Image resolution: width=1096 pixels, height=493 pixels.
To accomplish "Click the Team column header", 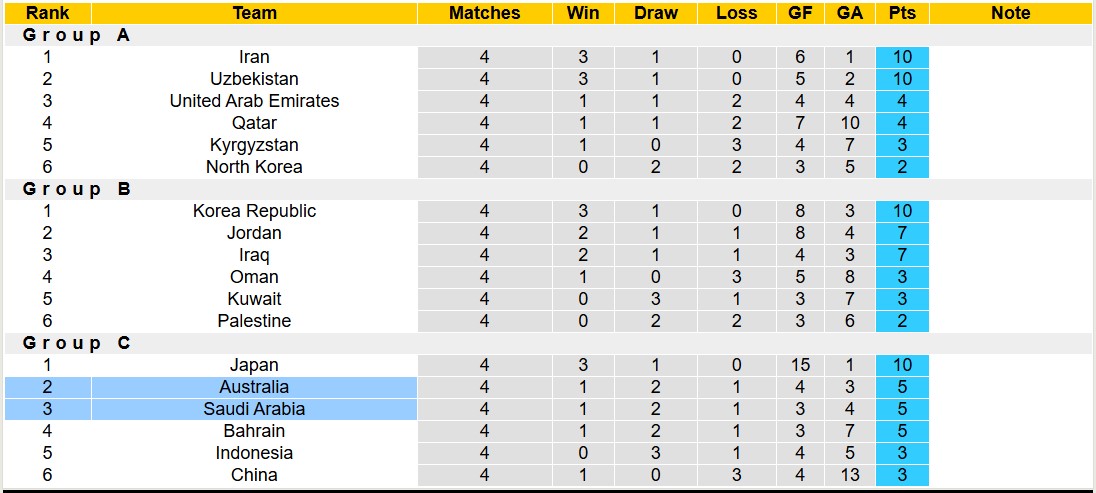I will (x=254, y=13).
